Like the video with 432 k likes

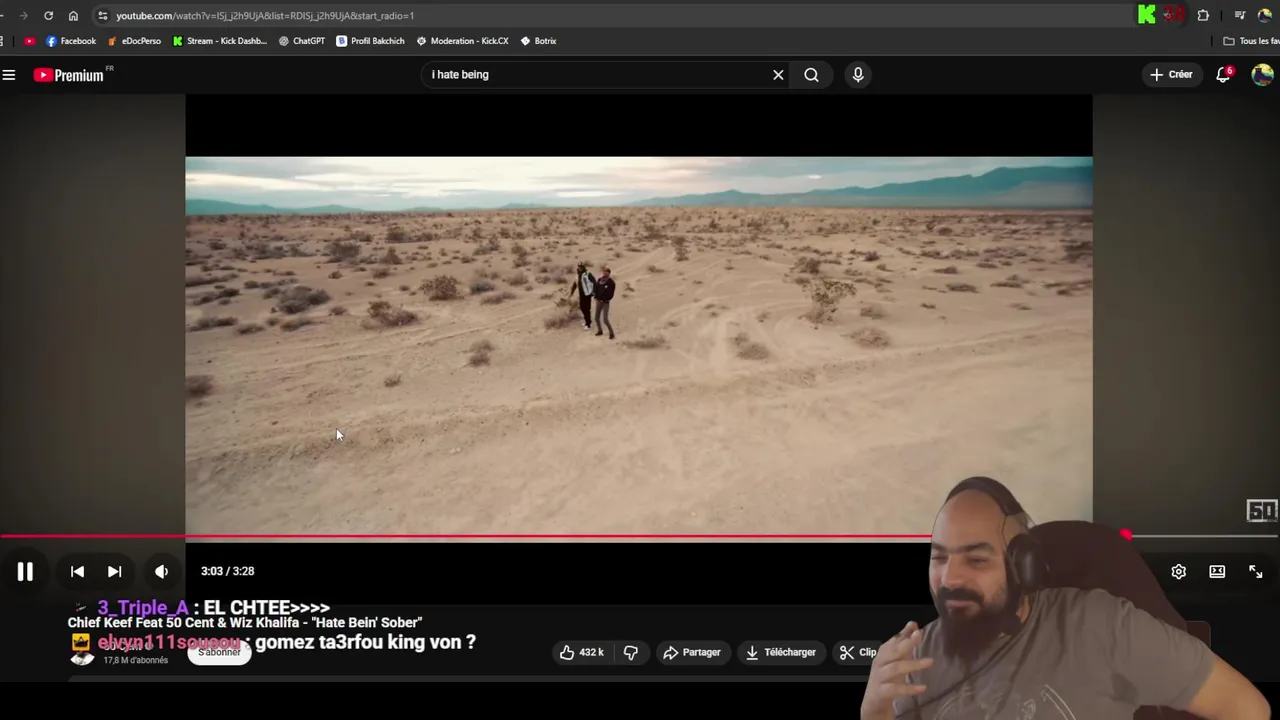tap(580, 652)
